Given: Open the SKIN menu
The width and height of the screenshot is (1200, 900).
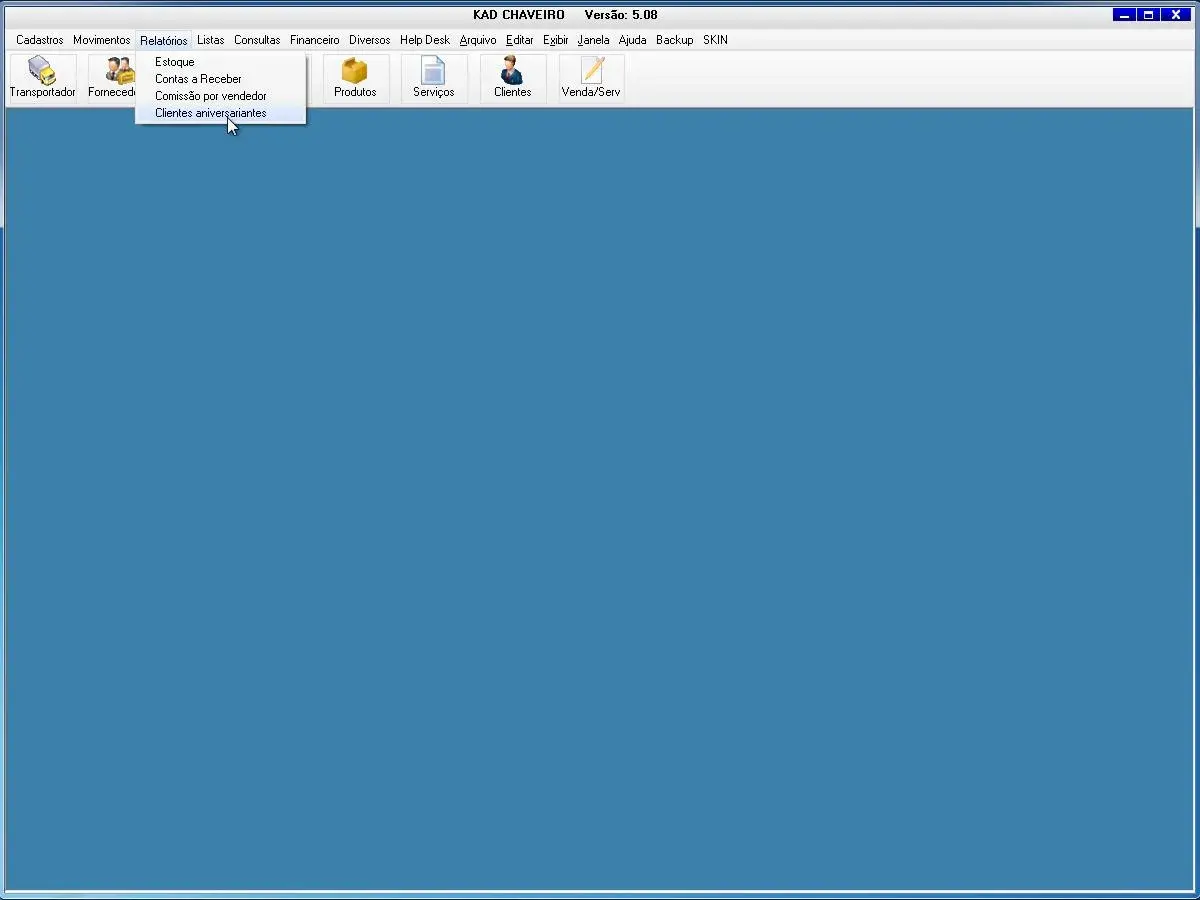Looking at the screenshot, I should pyautogui.click(x=715, y=40).
